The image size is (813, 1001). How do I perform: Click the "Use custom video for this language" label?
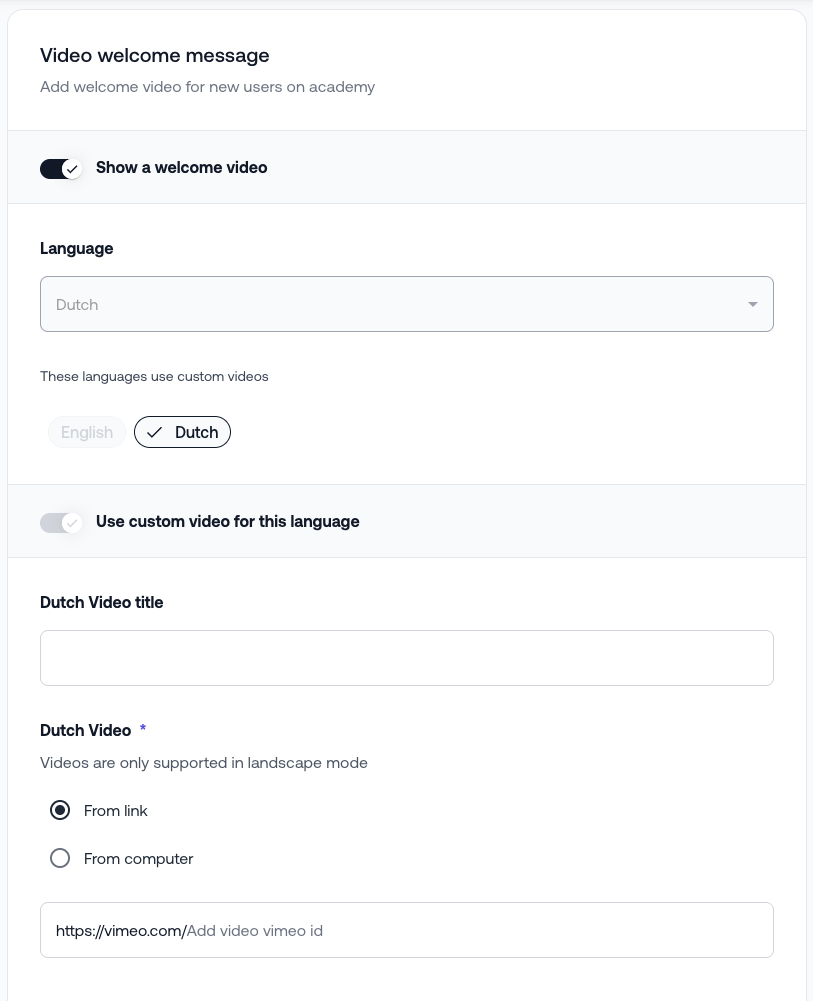(227, 522)
